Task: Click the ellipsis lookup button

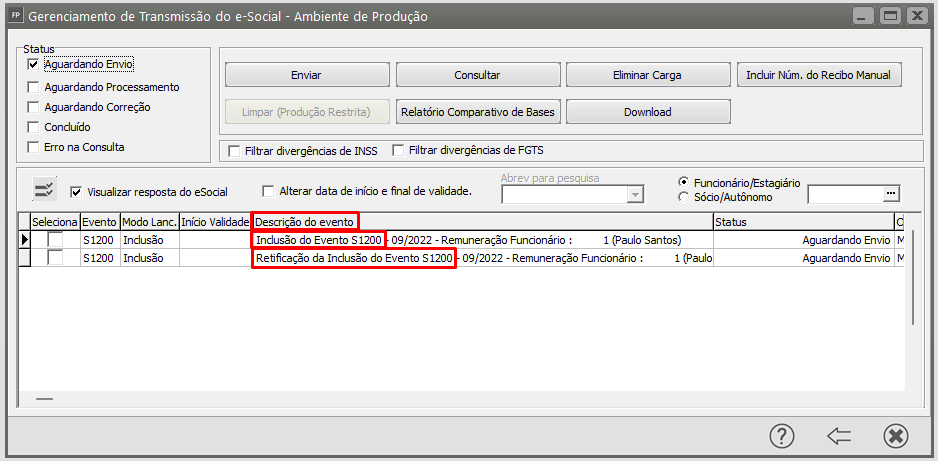Action: (892, 193)
